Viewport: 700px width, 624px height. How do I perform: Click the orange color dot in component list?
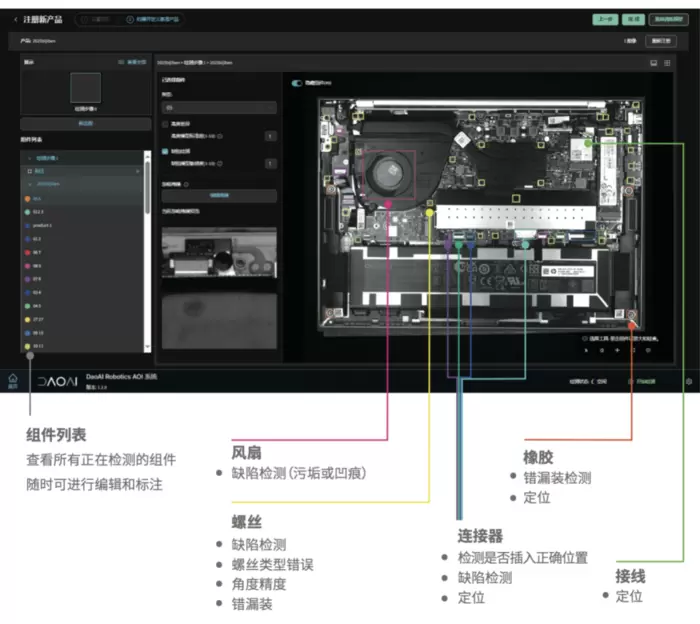(x=25, y=199)
